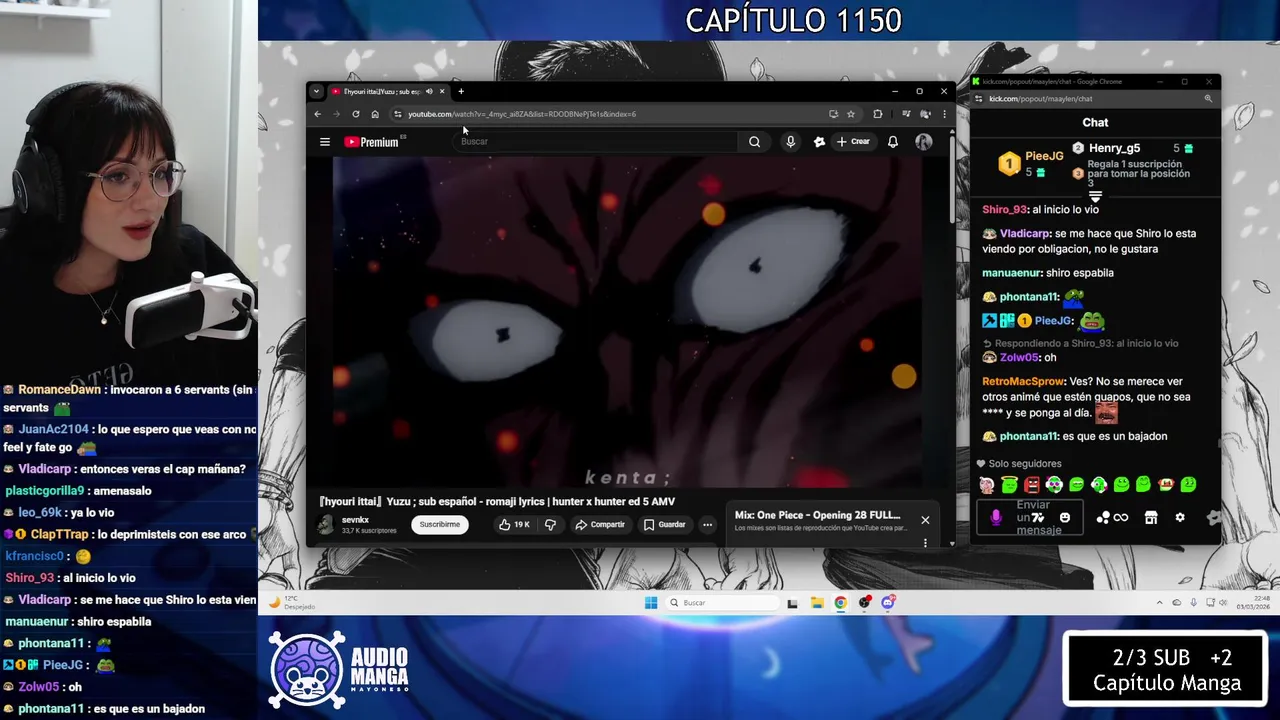Open Chrome from the Windows taskbar
This screenshot has height=720, width=1280.
pos(840,603)
